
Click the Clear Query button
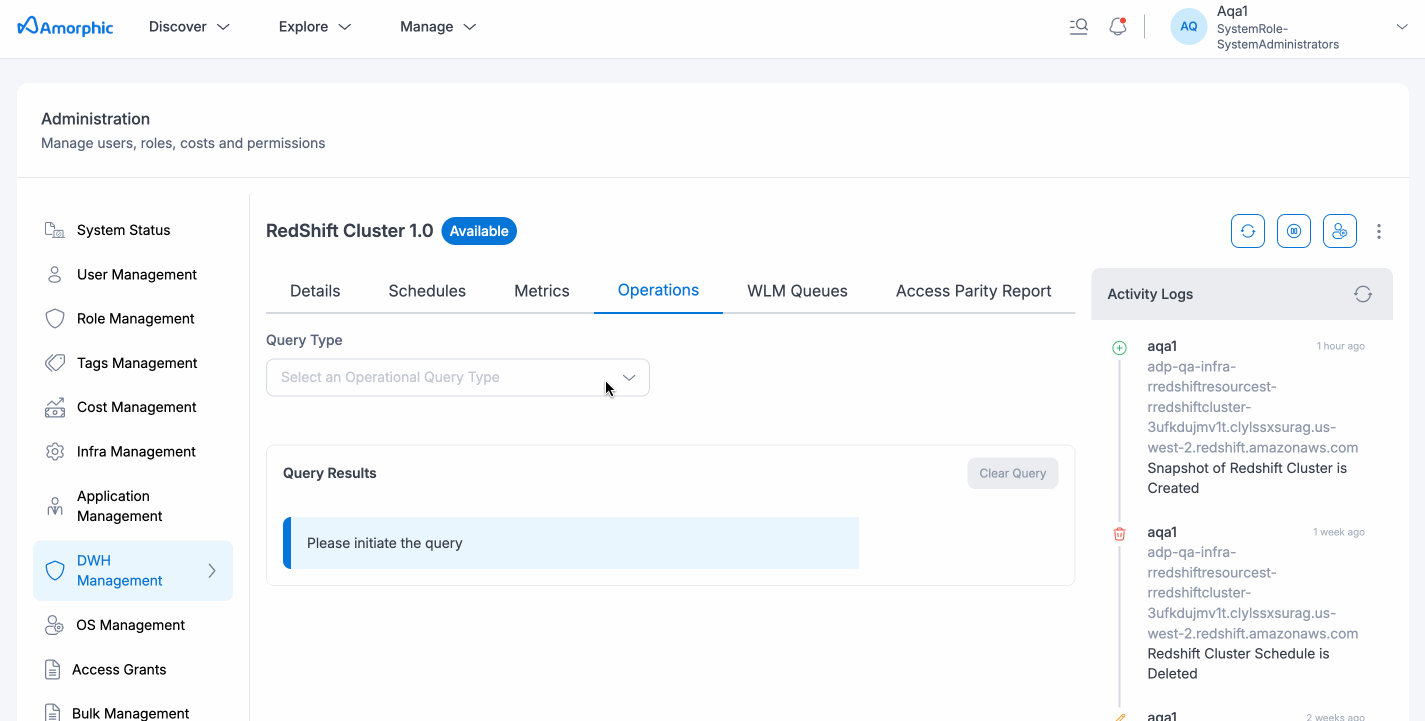pos(1013,473)
